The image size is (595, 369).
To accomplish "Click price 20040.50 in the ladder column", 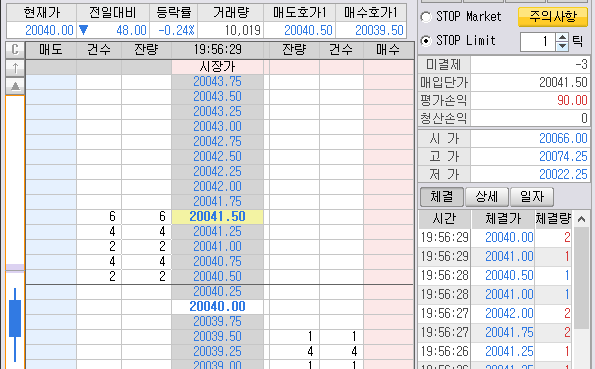I will (x=217, y=276).
